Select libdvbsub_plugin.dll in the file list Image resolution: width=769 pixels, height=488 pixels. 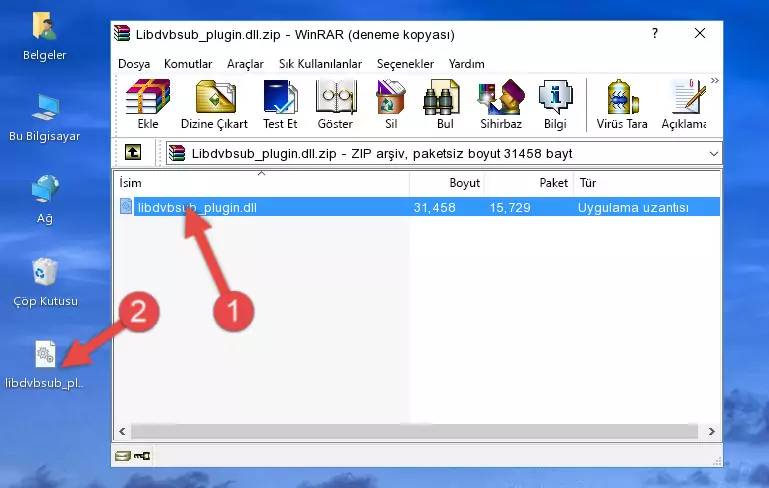[197, 207]
